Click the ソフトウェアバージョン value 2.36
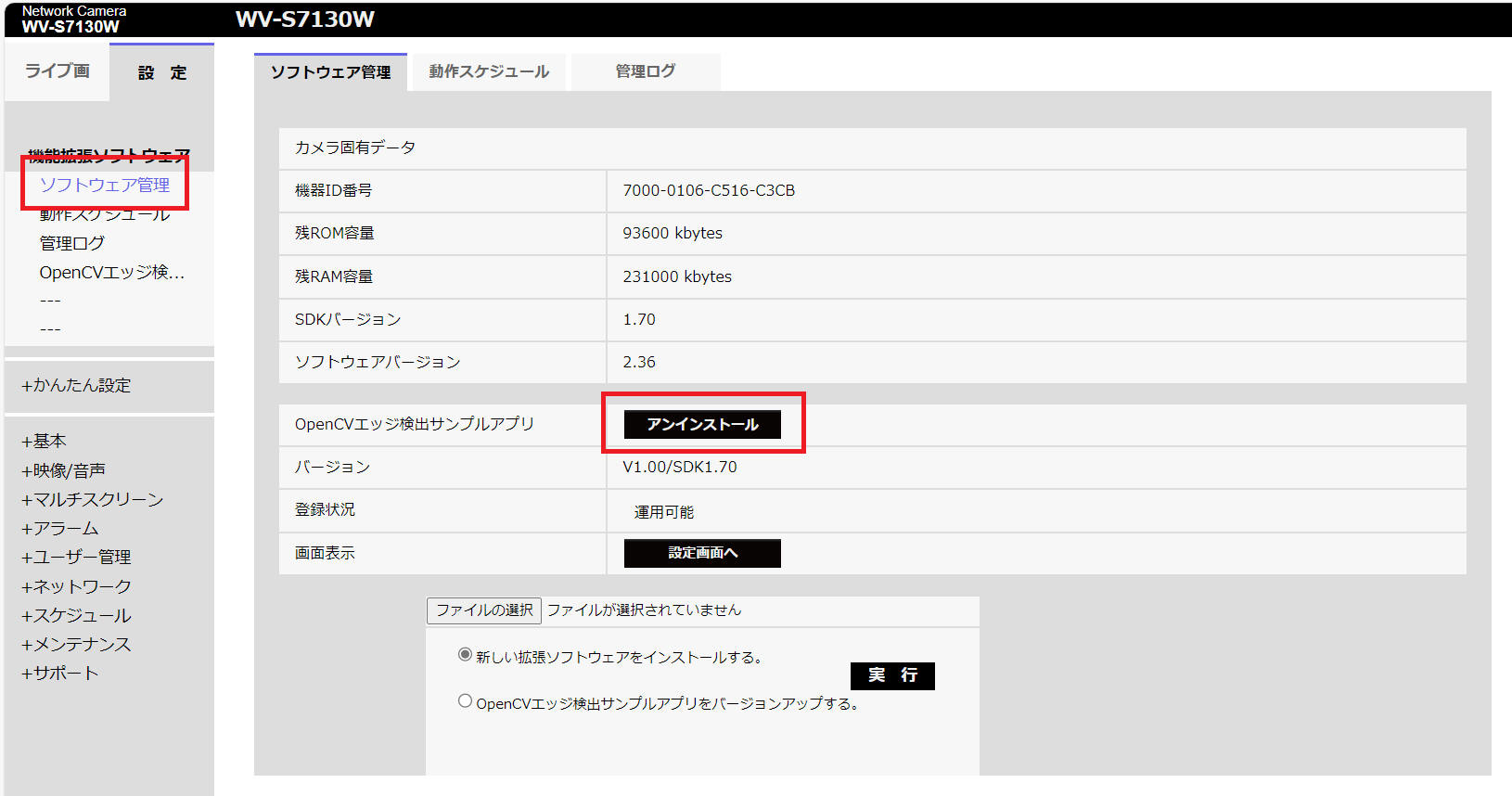 coord(639,362)
